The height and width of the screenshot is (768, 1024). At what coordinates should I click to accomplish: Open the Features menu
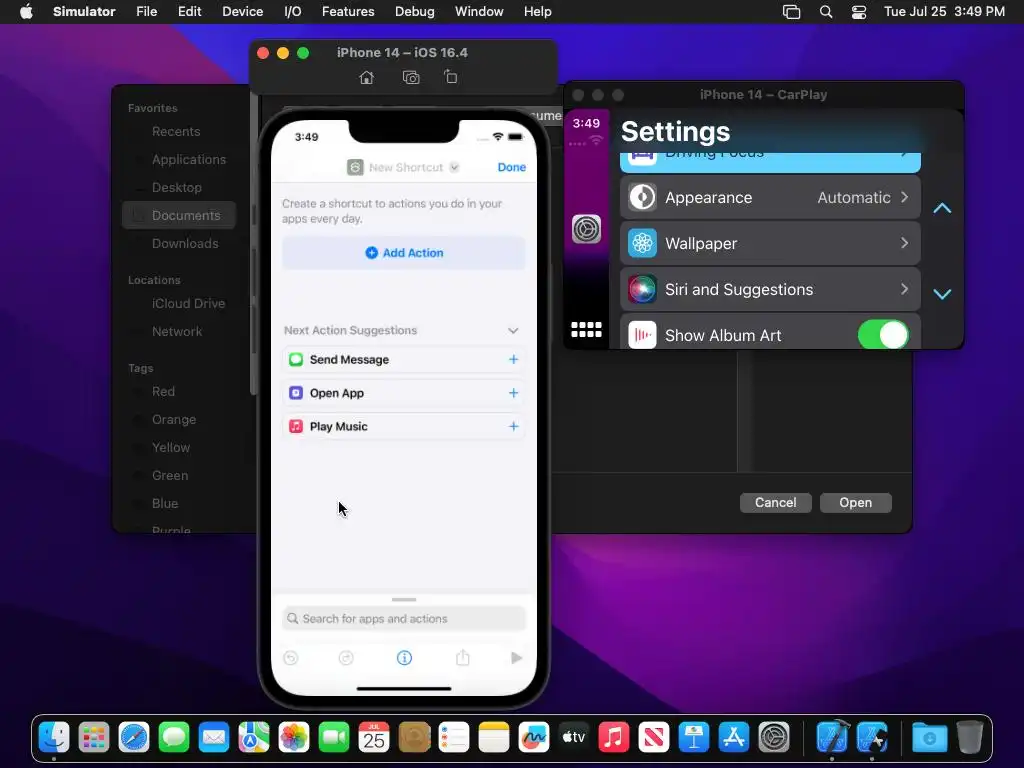[348, 12]
